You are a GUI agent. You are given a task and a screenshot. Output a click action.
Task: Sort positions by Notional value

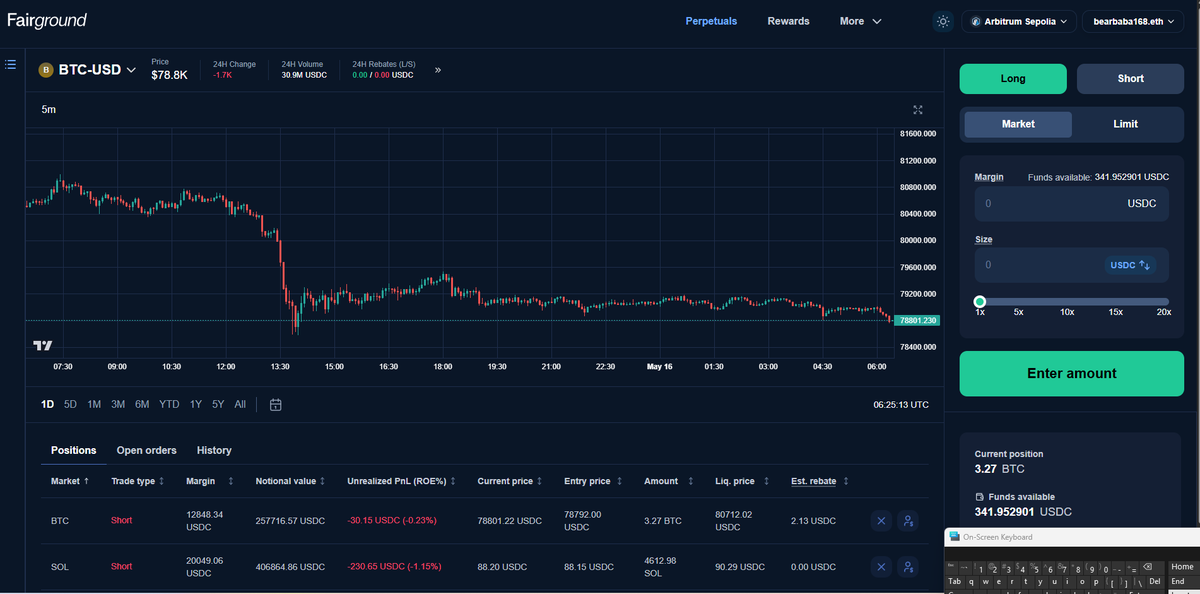click(291, 481)
